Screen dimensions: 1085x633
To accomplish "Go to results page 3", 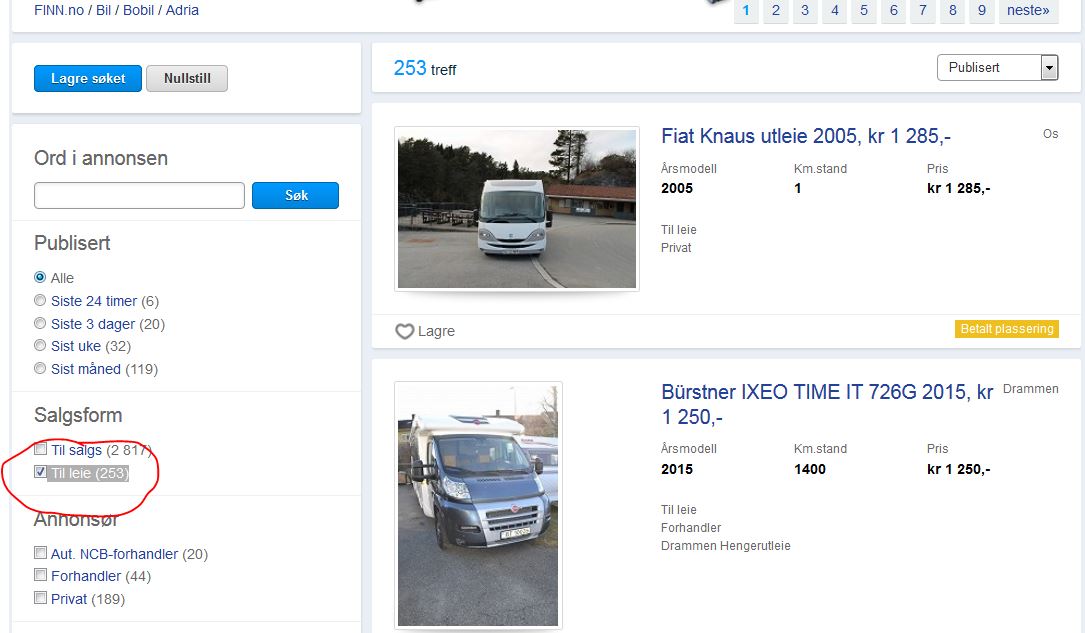I will click(805, 10).
